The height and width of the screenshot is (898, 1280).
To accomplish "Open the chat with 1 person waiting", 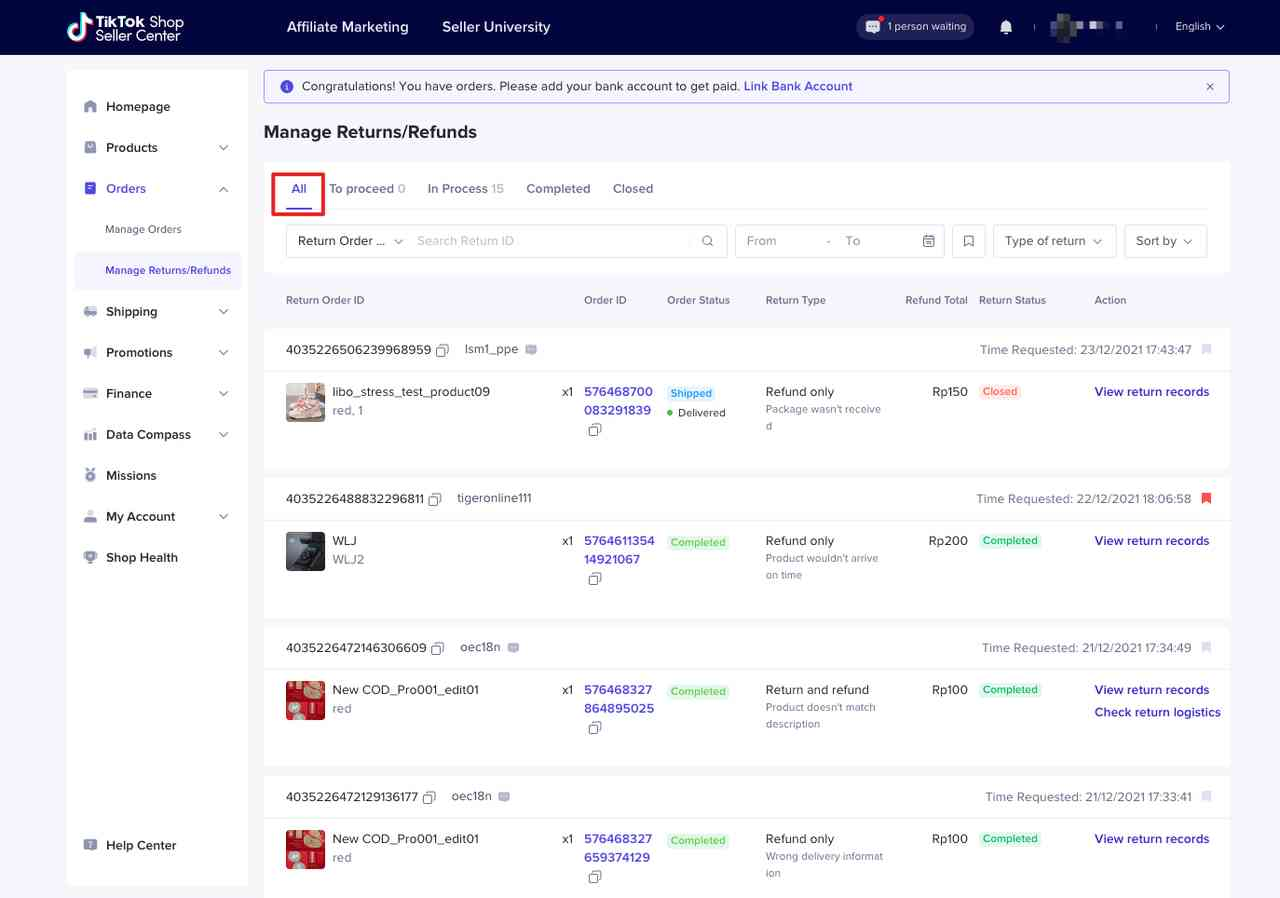I will pyautogui.click(x=916, y=27).
